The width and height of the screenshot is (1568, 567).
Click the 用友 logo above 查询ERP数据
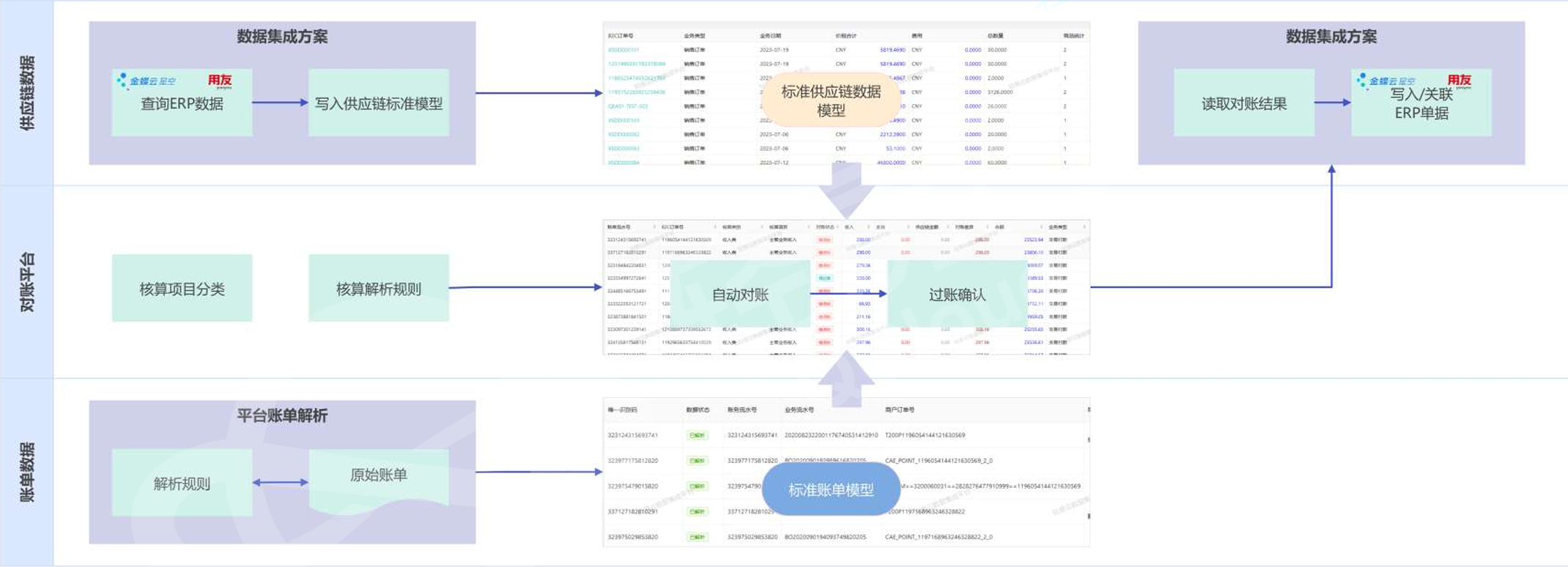pos(219,81)
